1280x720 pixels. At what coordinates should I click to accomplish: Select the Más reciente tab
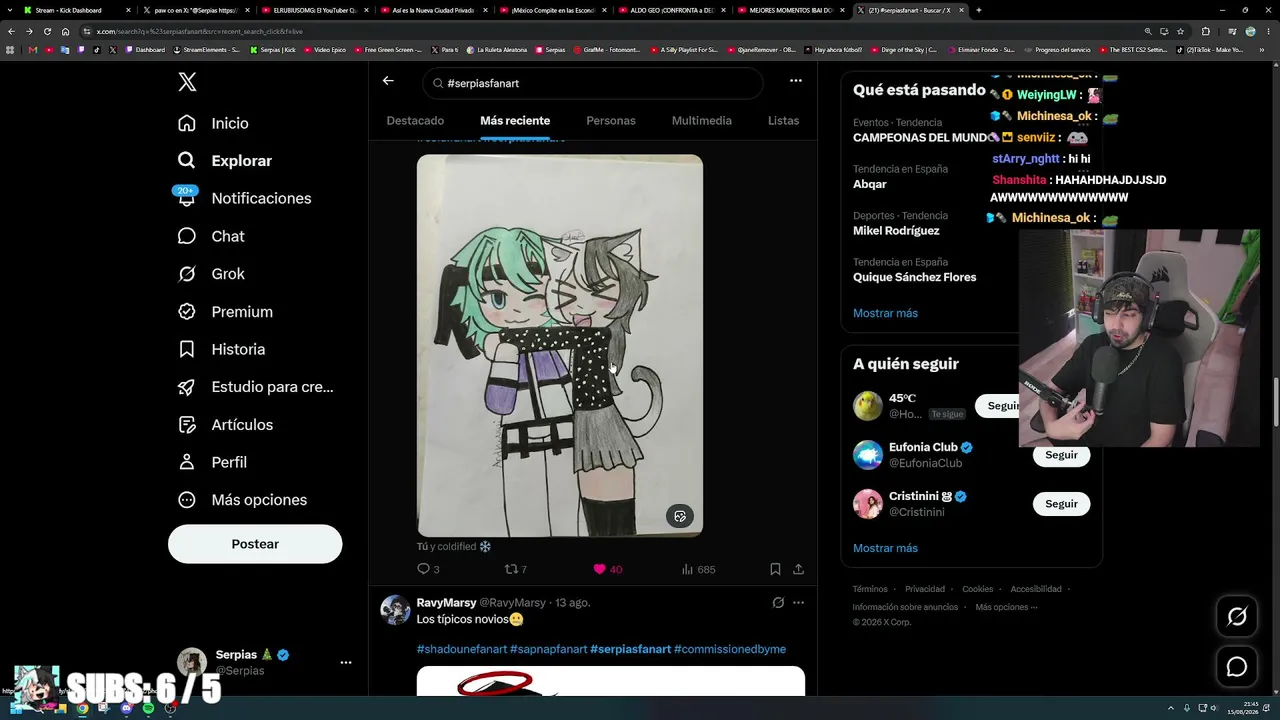coord(515,121)
